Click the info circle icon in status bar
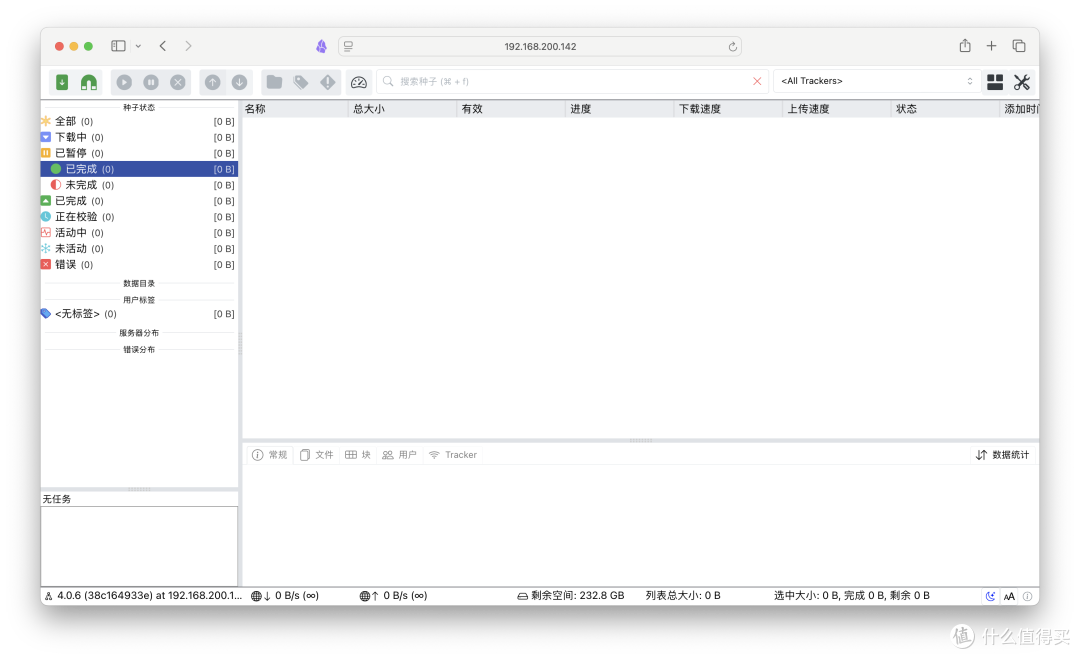 (1027, 596)
